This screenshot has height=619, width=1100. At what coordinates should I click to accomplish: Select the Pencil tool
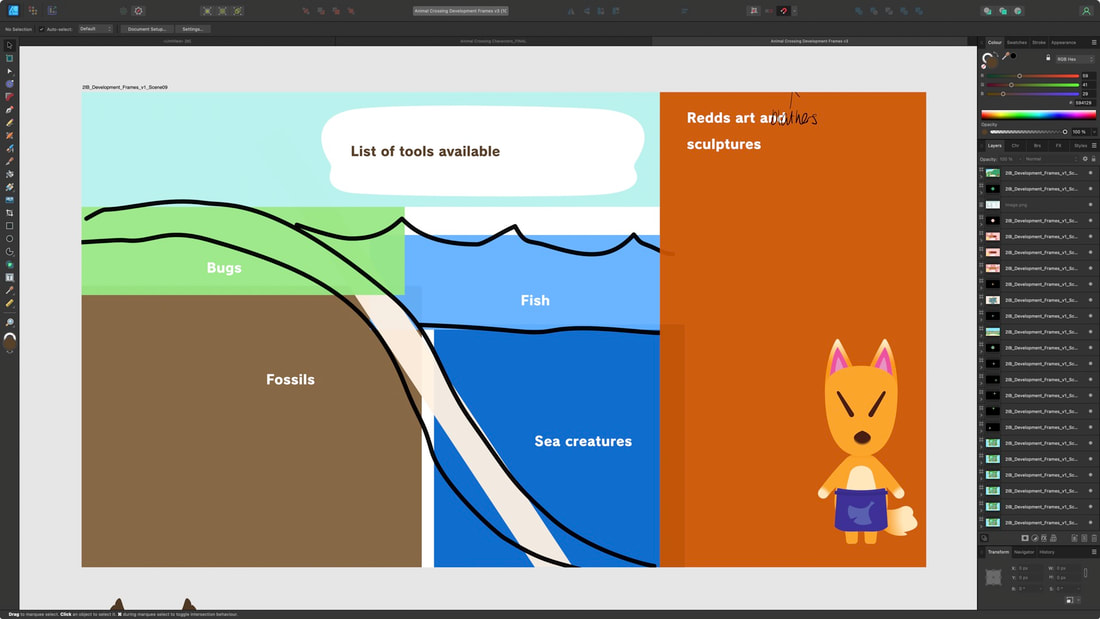[x=10, y=122]
